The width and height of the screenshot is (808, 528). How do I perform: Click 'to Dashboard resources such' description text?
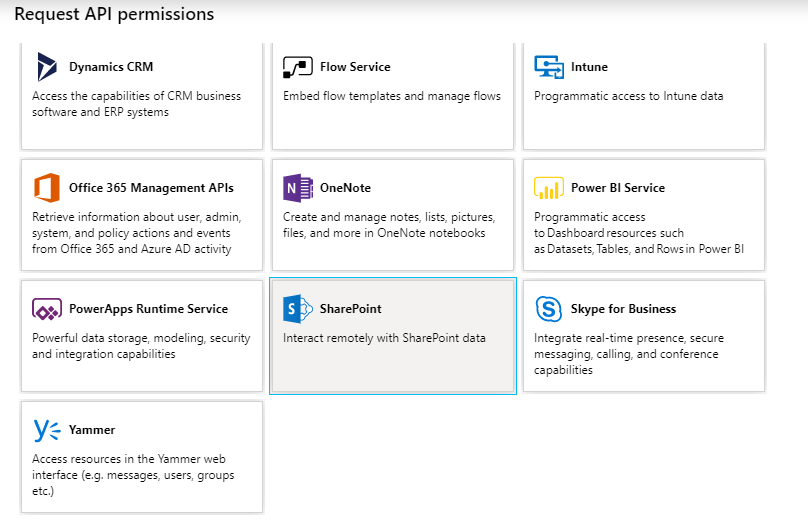pos(609,233)
